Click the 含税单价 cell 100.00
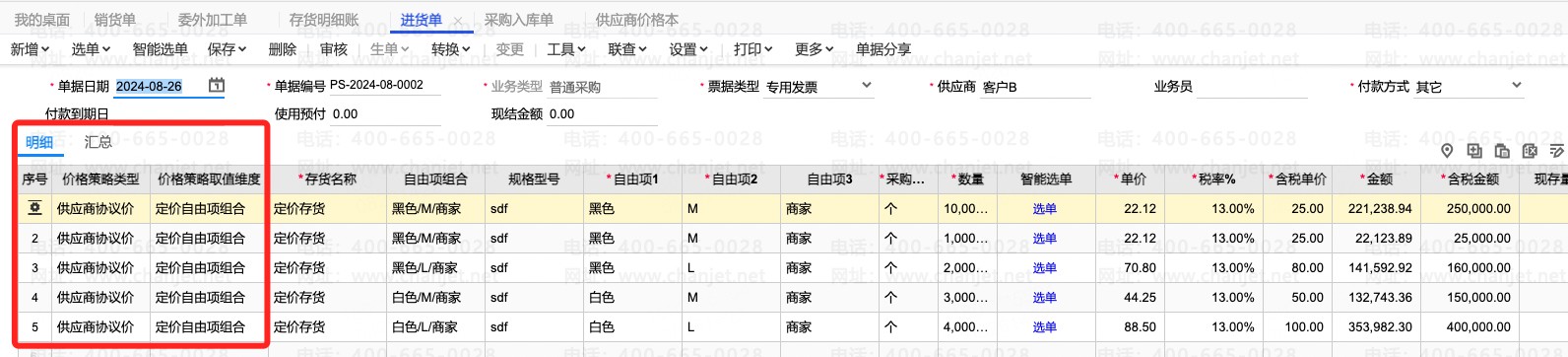The width and height of the screenshot is (1568, 357). pos(1298,327)
